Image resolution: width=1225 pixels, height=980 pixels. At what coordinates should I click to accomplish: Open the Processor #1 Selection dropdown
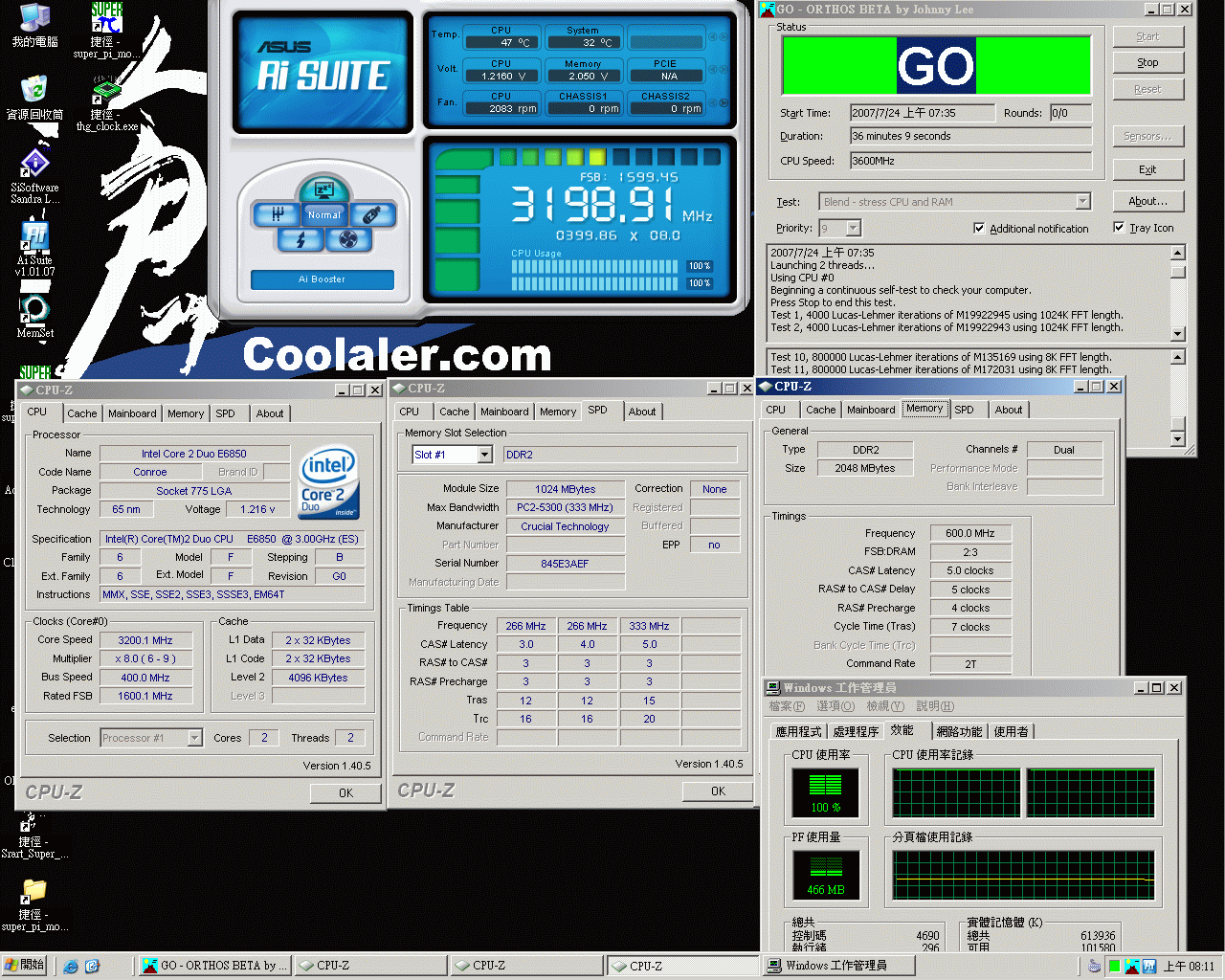coord(195,738)
